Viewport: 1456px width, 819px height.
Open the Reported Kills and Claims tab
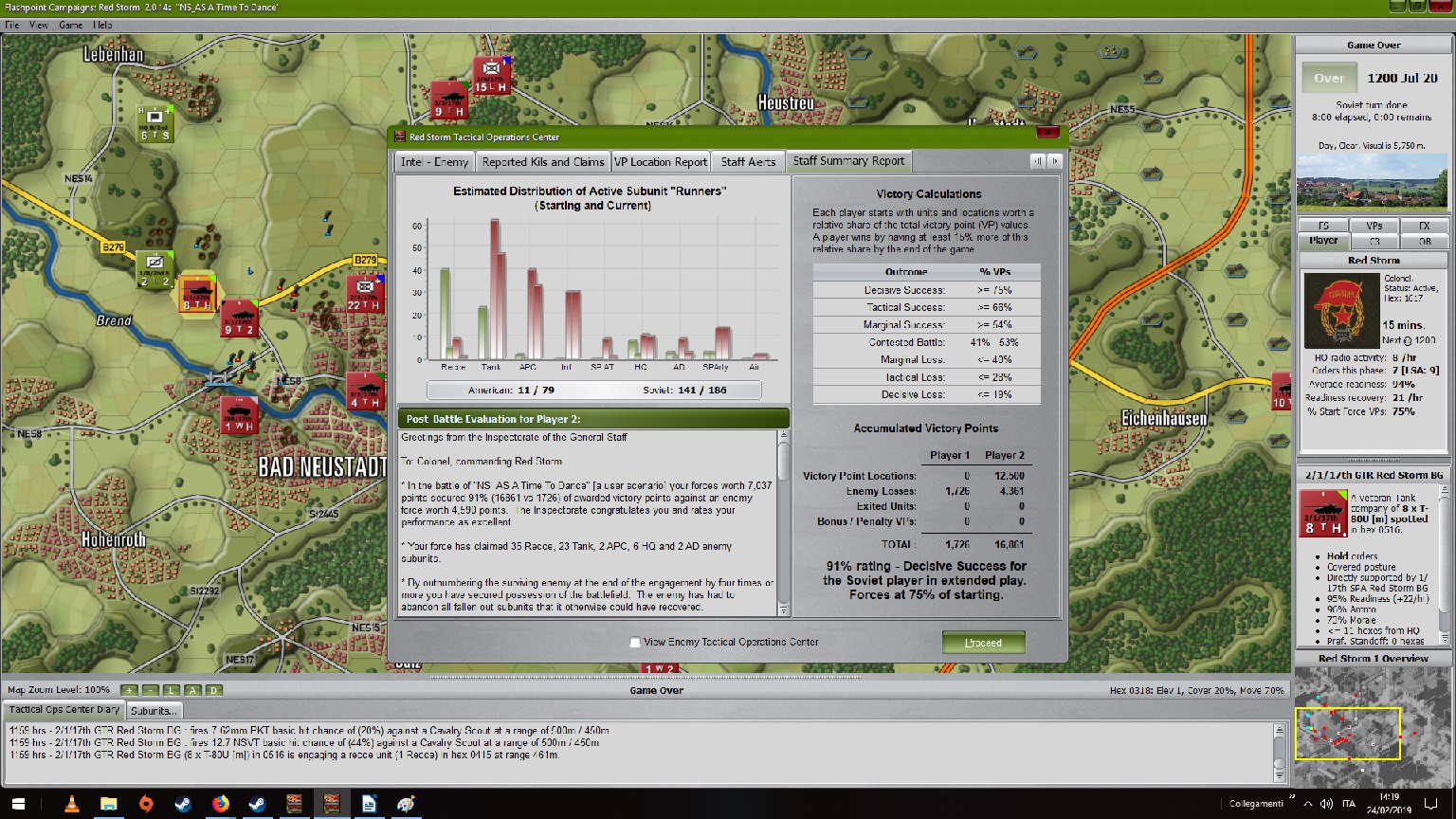pyautogui.click(x=542, y=162)
